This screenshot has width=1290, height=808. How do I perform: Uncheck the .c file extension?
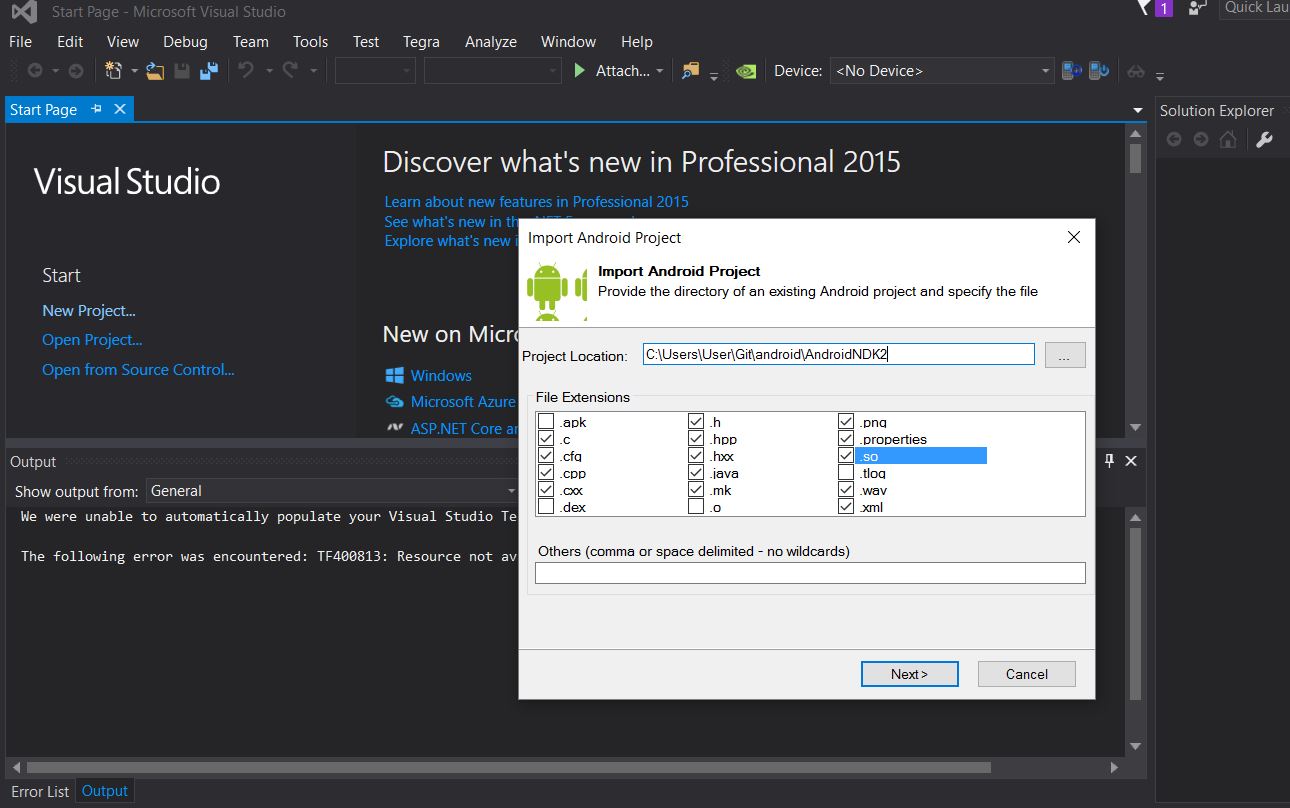[546, 439]
